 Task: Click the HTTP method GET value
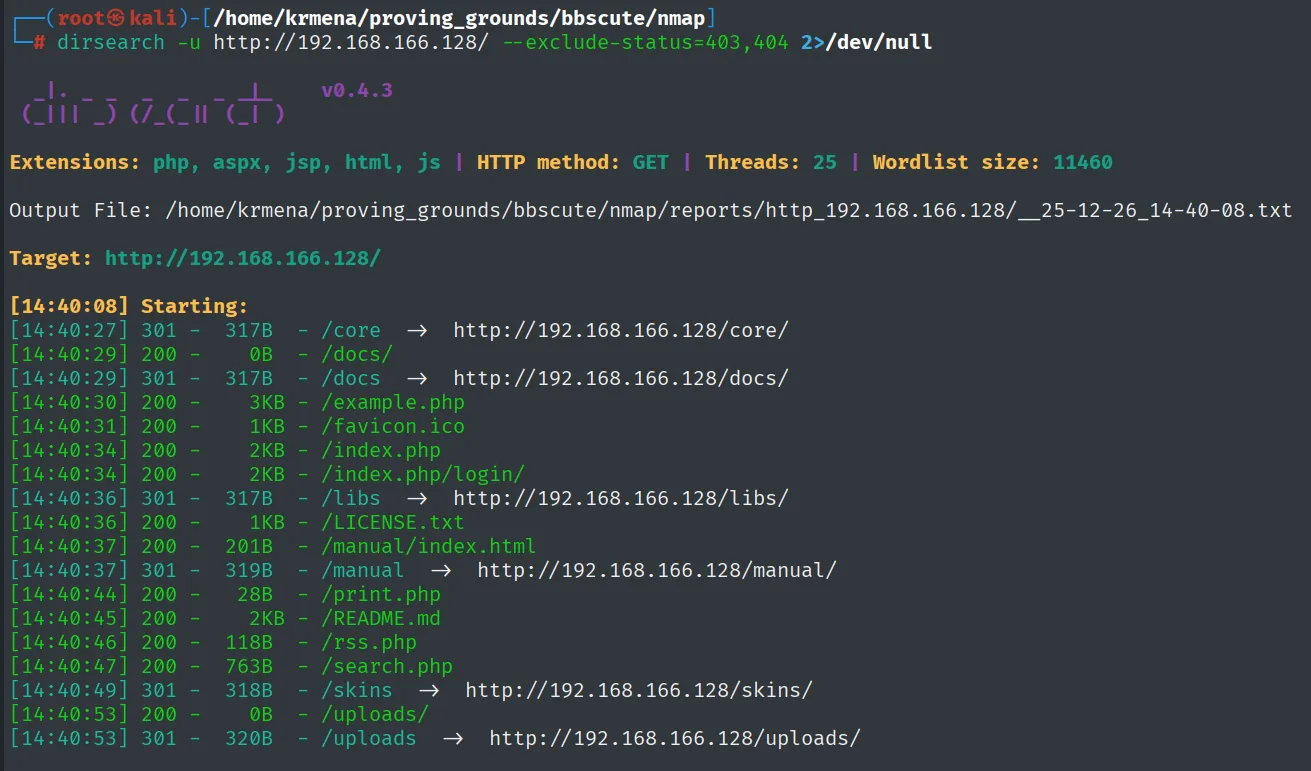(651, 162)
